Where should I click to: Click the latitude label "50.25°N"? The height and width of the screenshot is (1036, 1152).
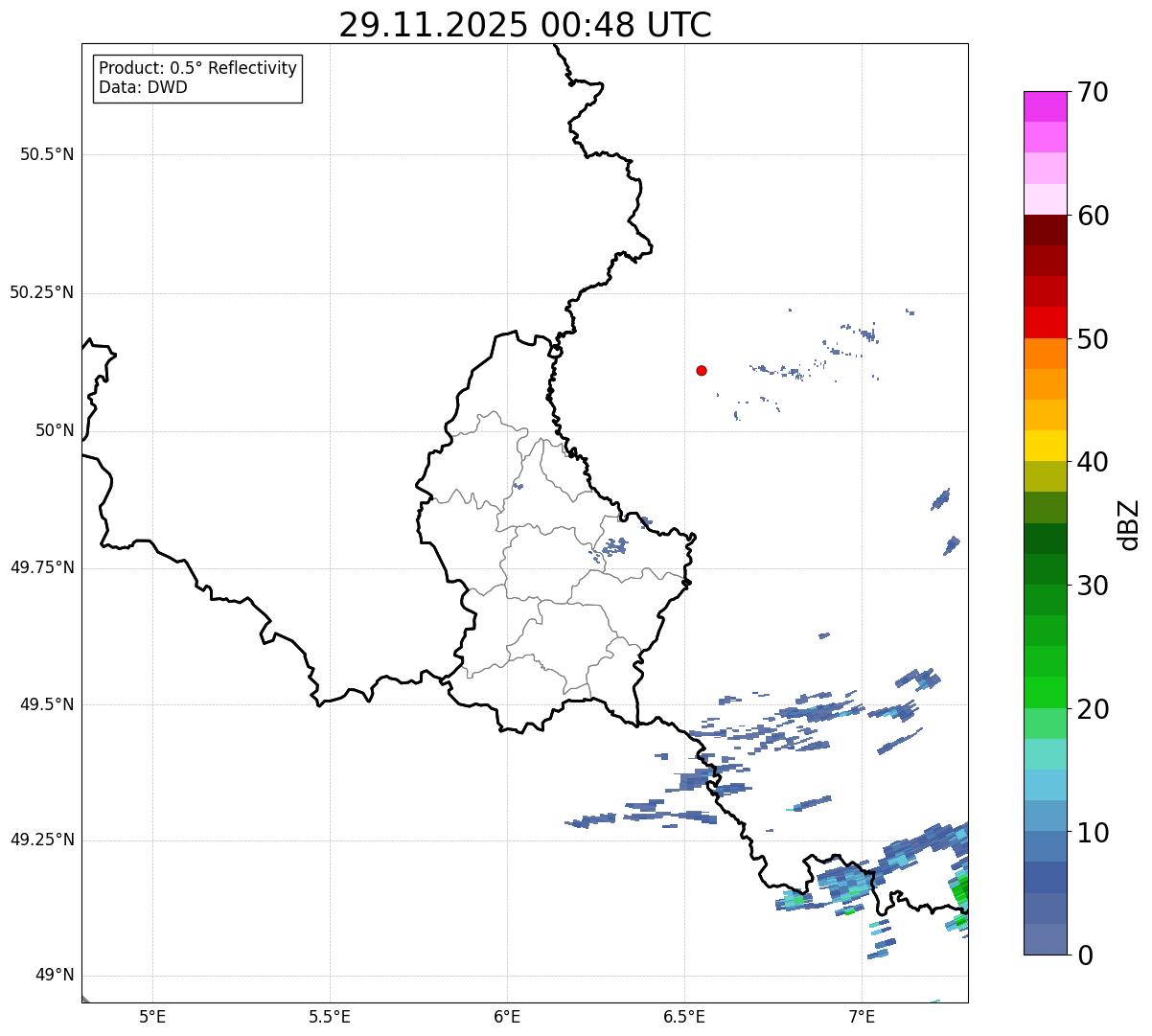(42, 292)
